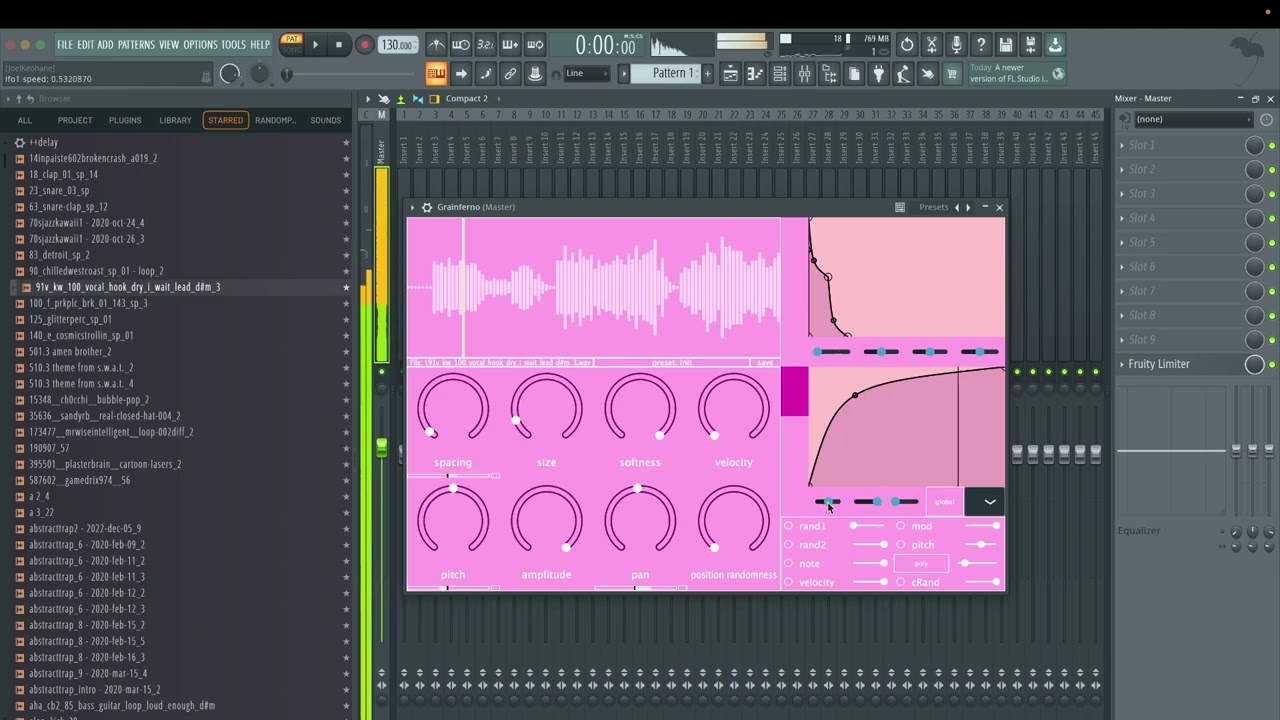The height and width of the screenshot is (720, 1280).
Task: Go to next preset arrow in Grainferno
Action: pyautogui.click(x=968, y=207)
